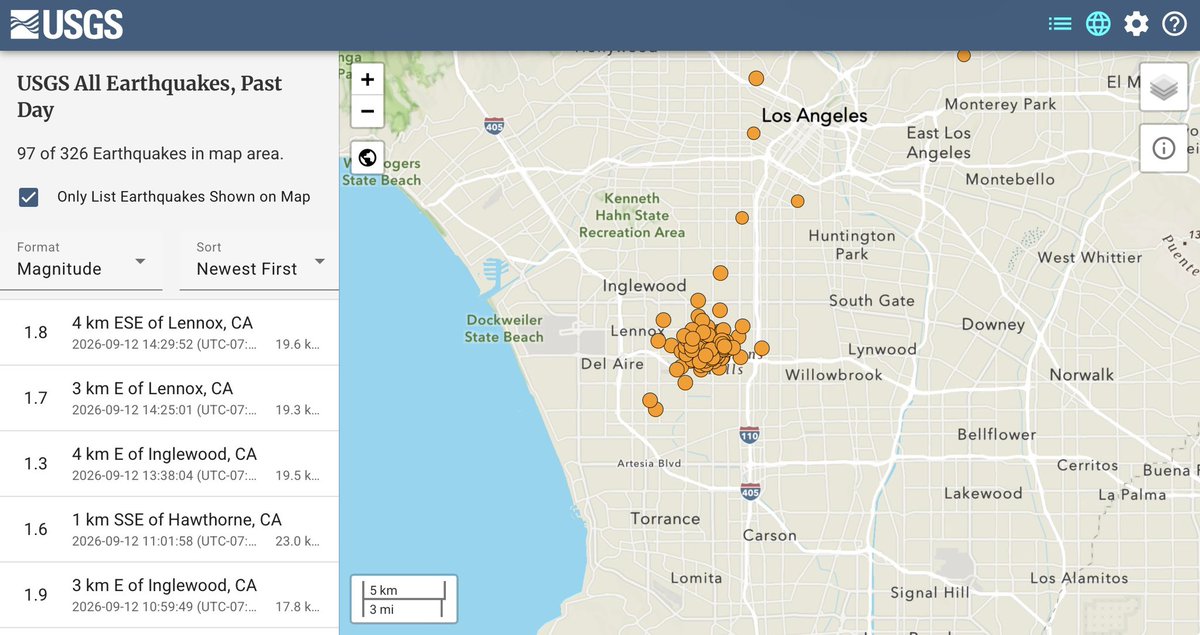This screenshot has height=635, width=1200.
Task: Click the Kenneth Hahn State Recreation Area label
Action: [632, 215]
